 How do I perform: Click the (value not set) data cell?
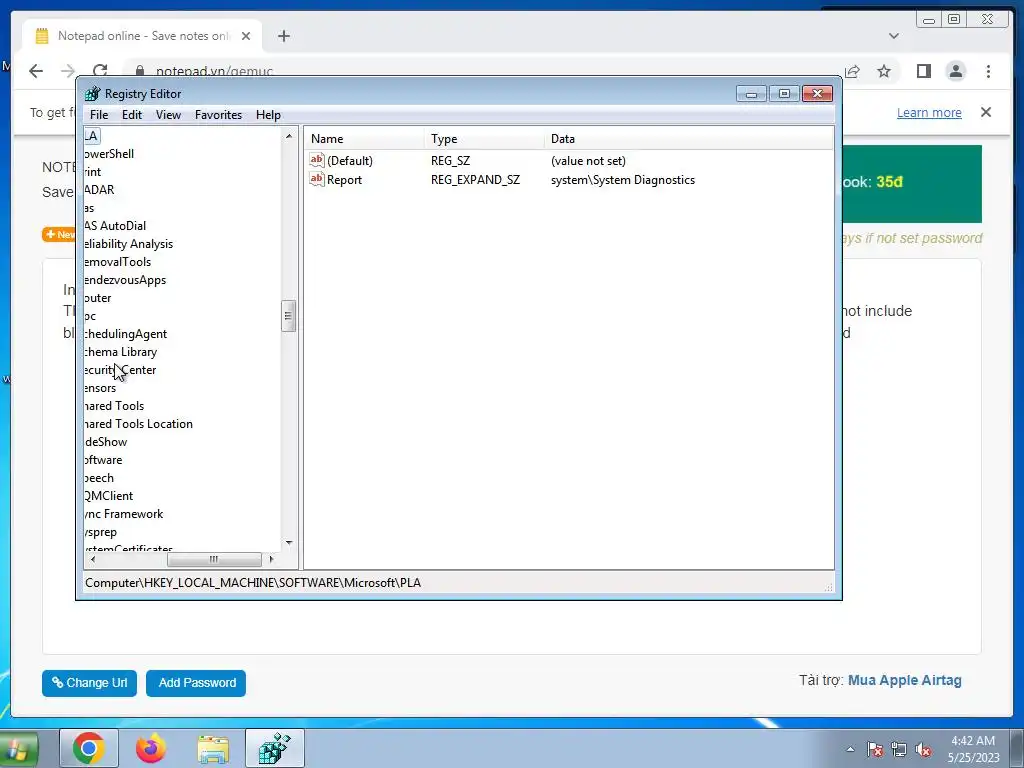[588, 161]
